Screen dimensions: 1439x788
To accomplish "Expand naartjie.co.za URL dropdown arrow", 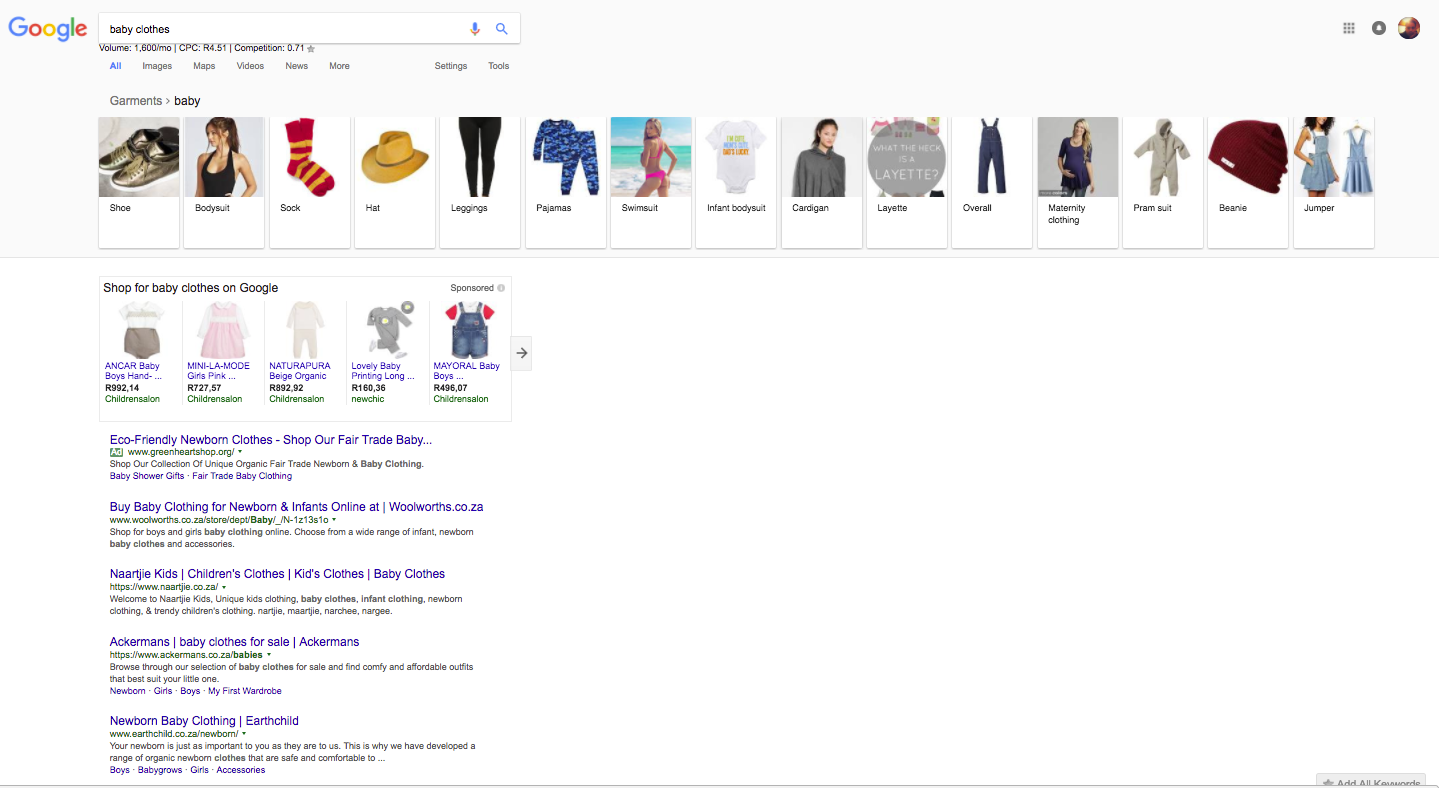I will [224, 587].
